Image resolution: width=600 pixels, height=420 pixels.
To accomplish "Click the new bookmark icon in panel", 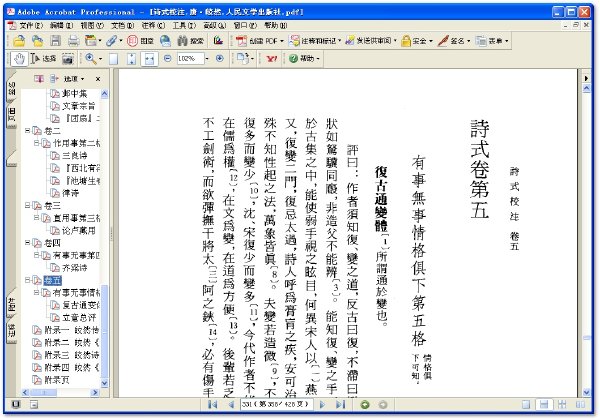I will (x=39, y=79).
